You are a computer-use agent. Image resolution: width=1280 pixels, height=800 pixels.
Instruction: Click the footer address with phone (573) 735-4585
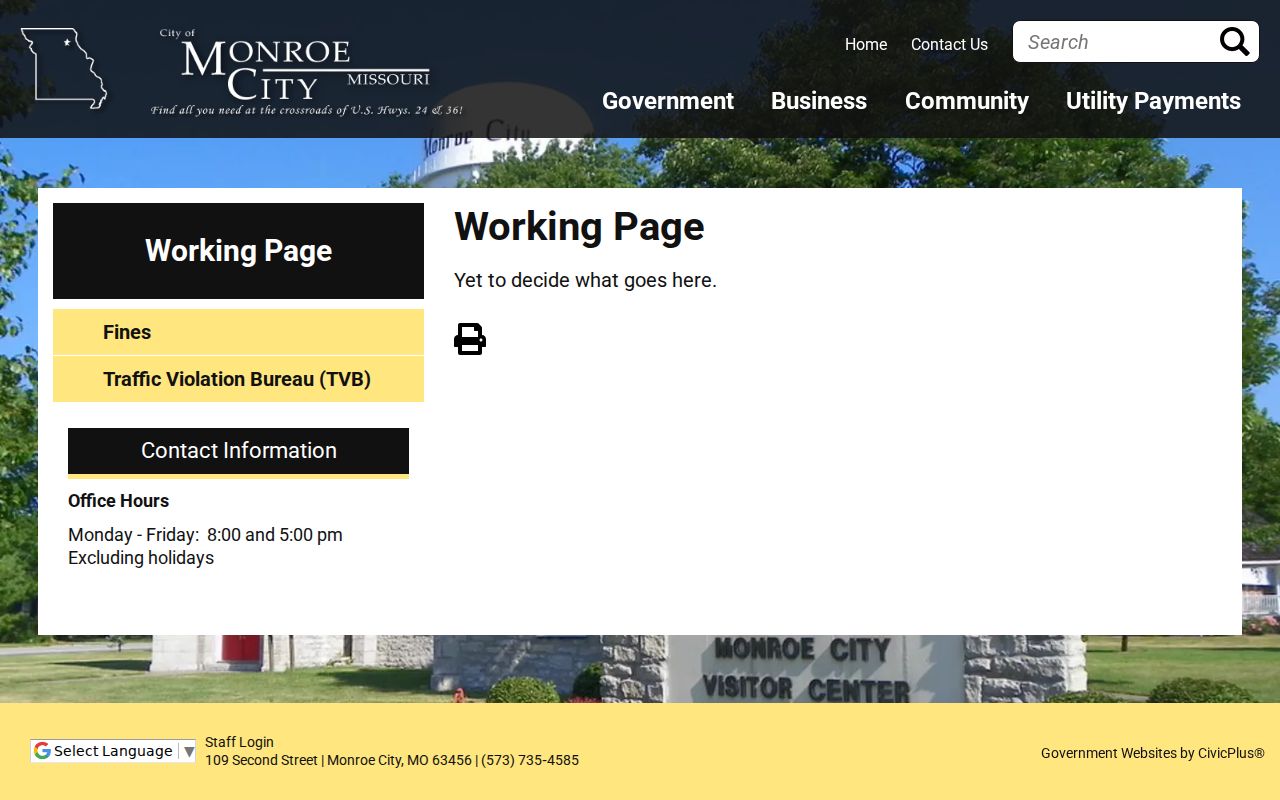(x=392, y=760)
